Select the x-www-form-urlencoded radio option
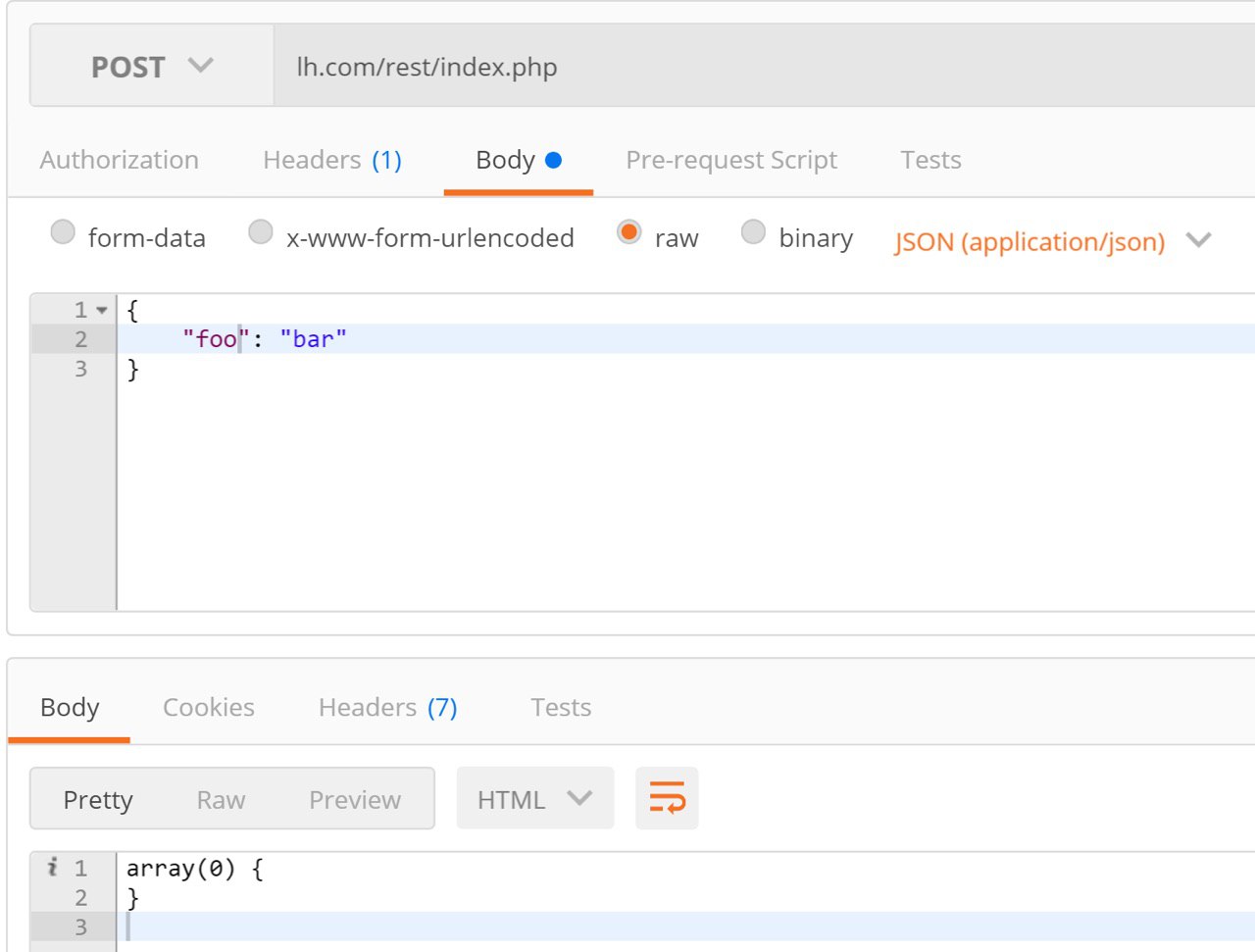 [260, 232]
